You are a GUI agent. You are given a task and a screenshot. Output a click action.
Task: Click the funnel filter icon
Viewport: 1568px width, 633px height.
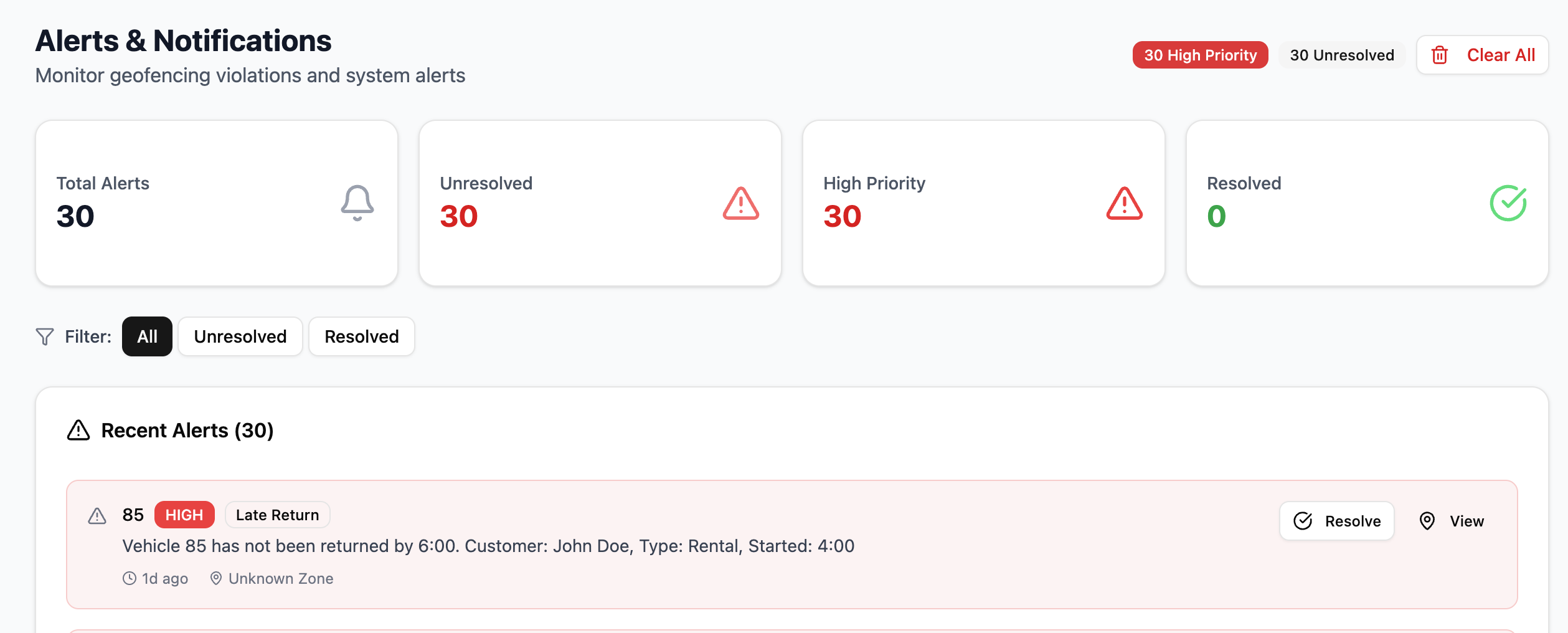coord(45,337)
